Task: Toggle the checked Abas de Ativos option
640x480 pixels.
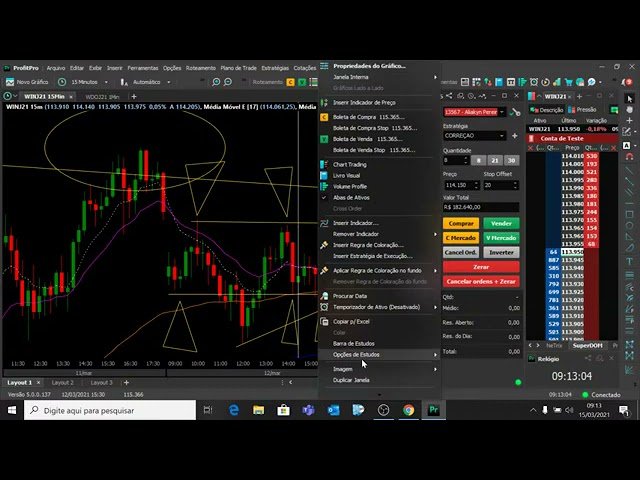Action: [351, 198]
